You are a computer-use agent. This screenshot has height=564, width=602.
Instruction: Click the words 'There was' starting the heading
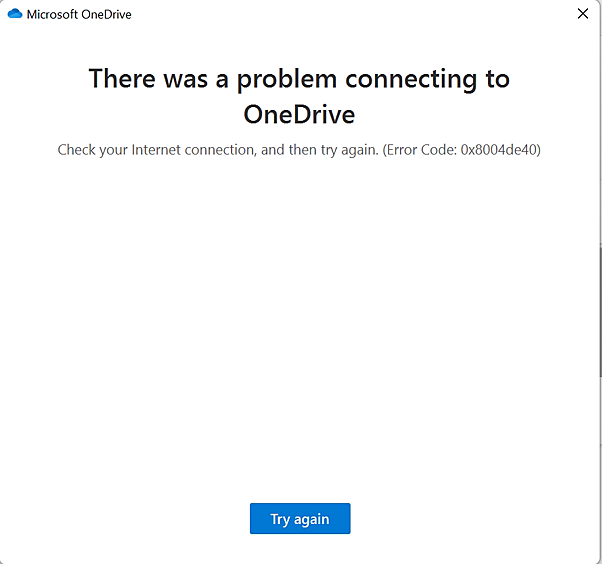tap(147, 79)
